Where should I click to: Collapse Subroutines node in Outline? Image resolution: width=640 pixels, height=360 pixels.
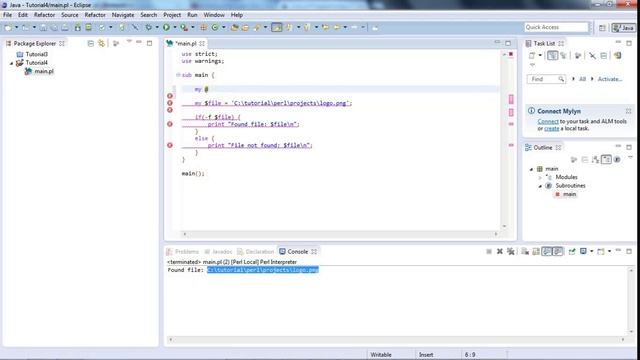(540, 186)
